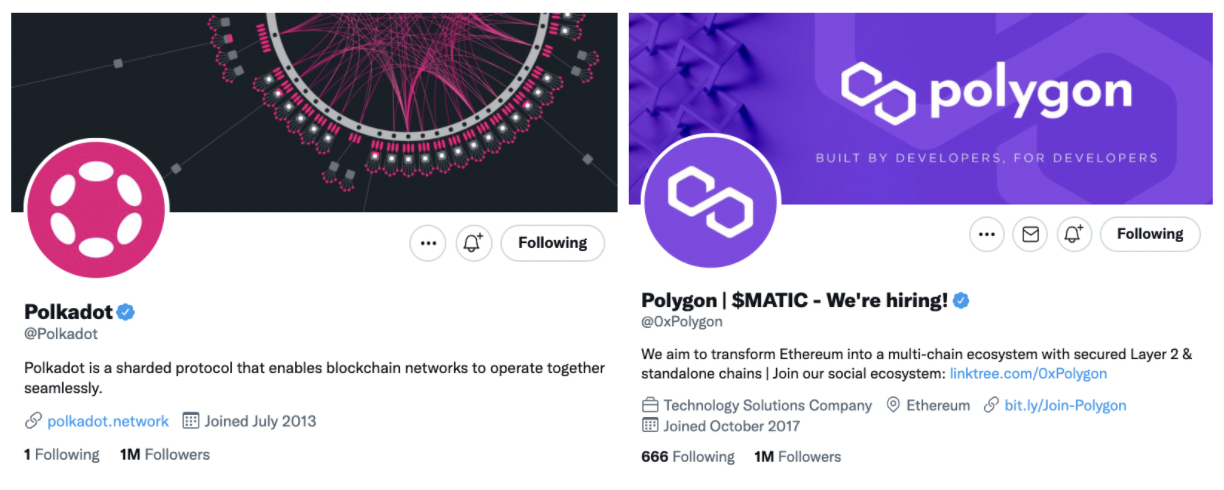1224x490 pixels.
Task: Click Polkadot's verified badge
Action: click(126, 312)
